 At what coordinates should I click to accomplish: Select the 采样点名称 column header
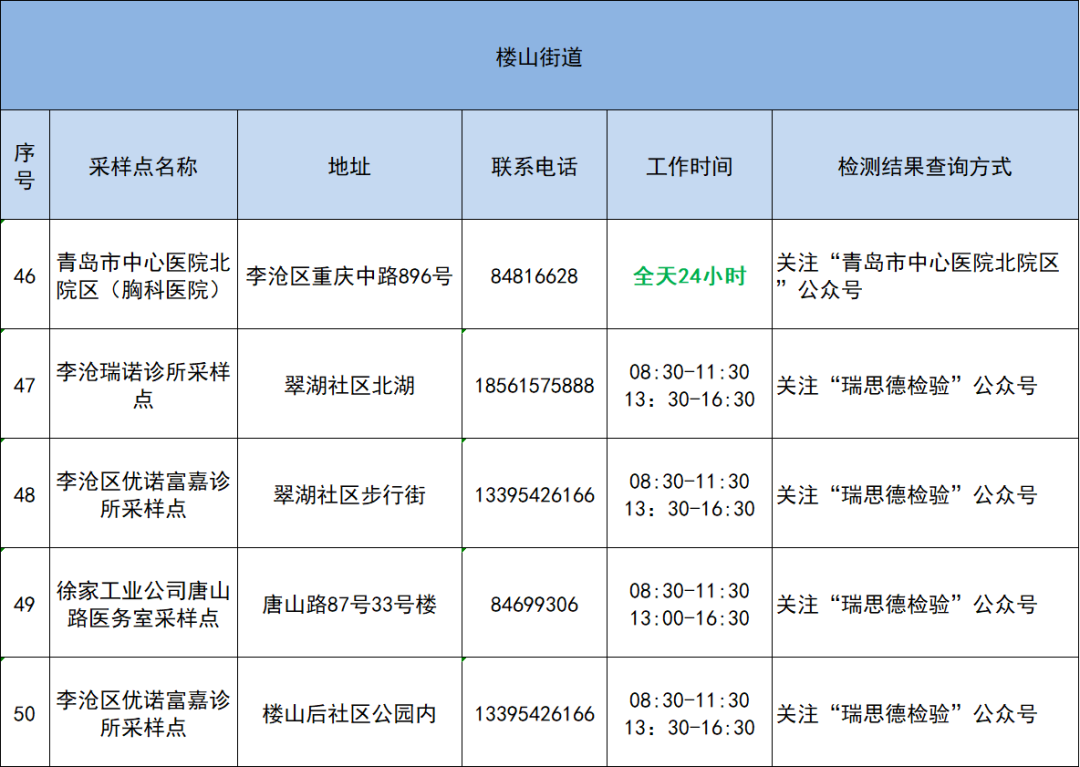pos(143,165)
